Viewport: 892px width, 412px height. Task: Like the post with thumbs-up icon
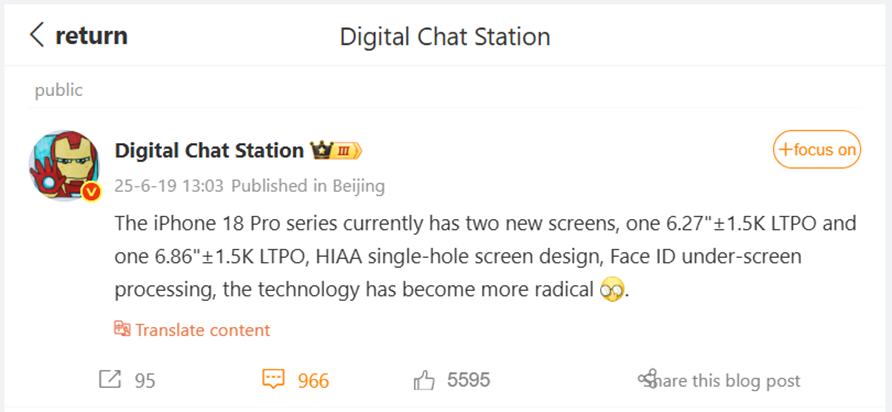click(424, 380)
